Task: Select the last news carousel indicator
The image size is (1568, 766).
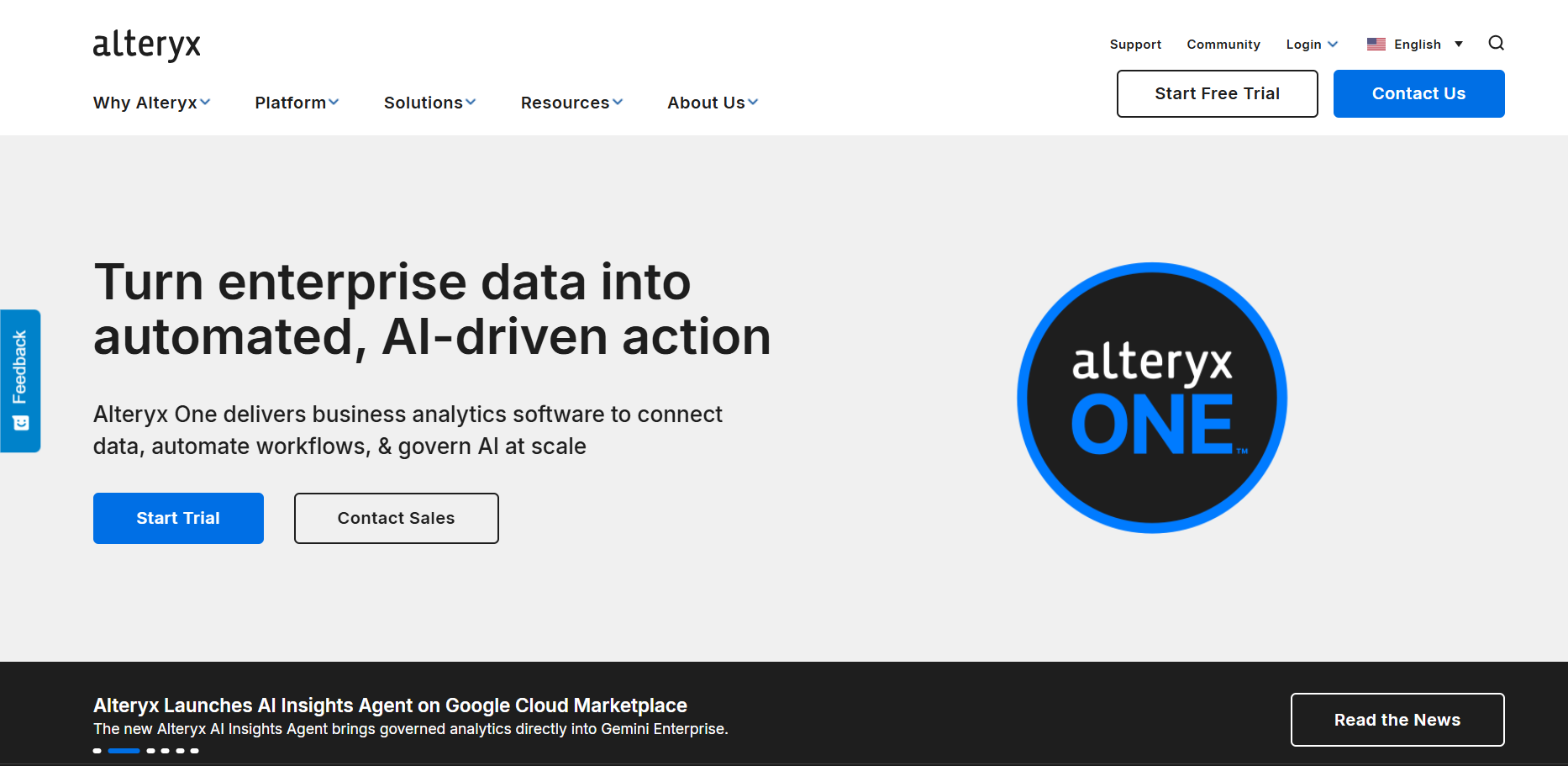Action: coord(194,750)
